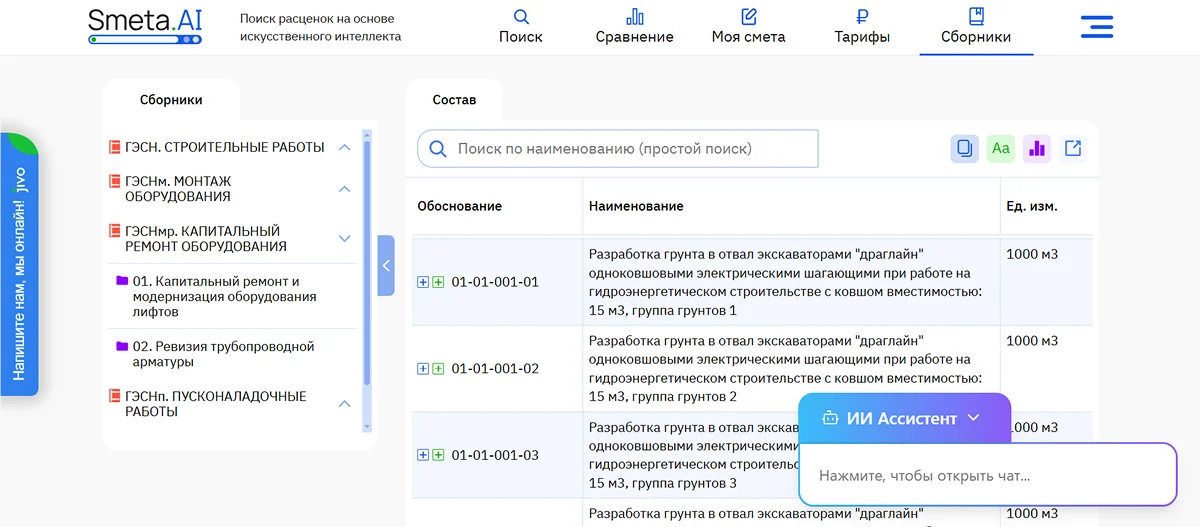This screenshot has width=1200, height=527.
Task: Expand ГЭСН. СТРОИТЕЛЬНЫЕ РАБОТЫ chevron
Action: tap(344, 148)
